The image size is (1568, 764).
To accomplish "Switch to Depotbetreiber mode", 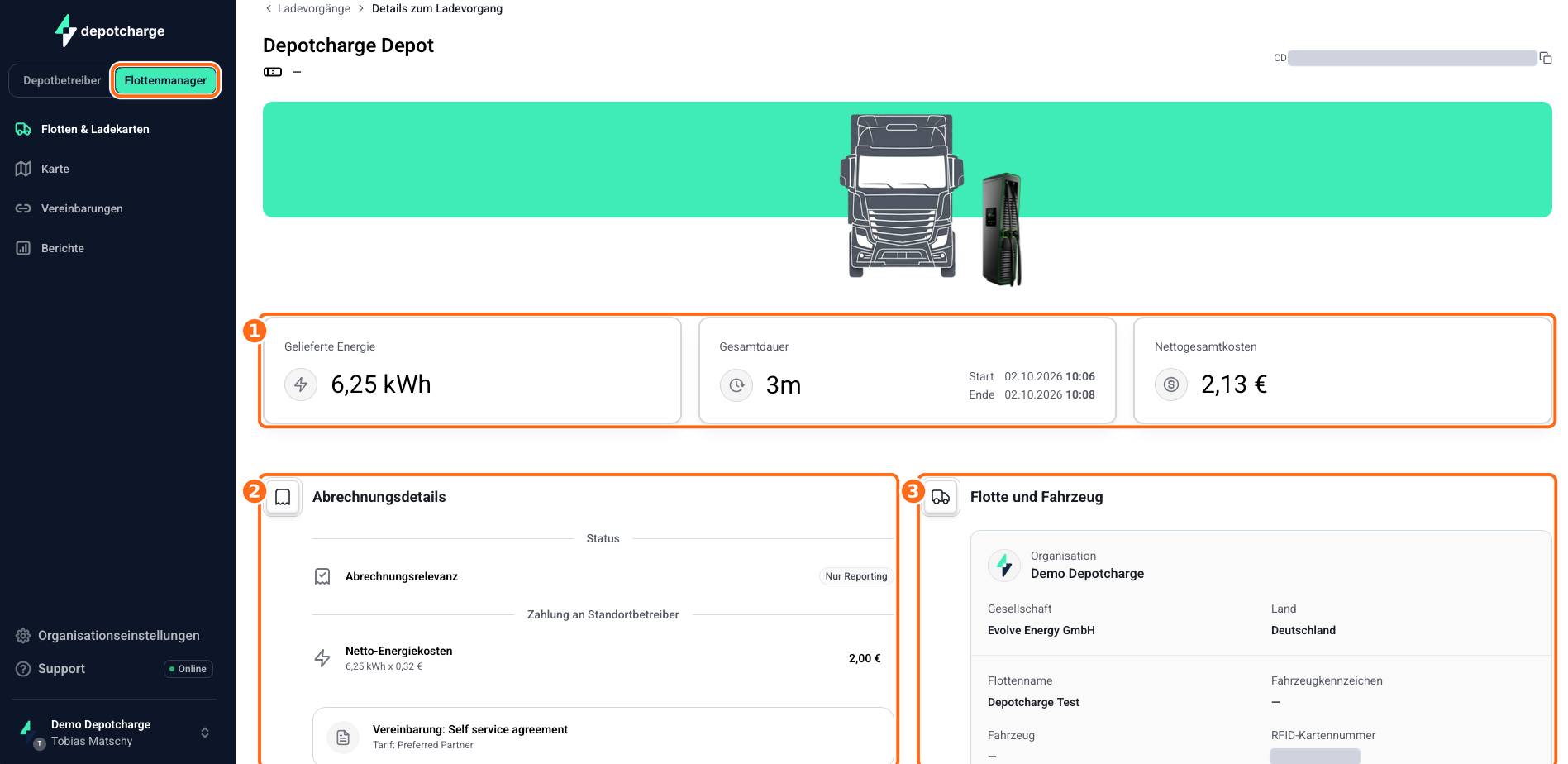I will pyautogui.click(x=62, y=80).
